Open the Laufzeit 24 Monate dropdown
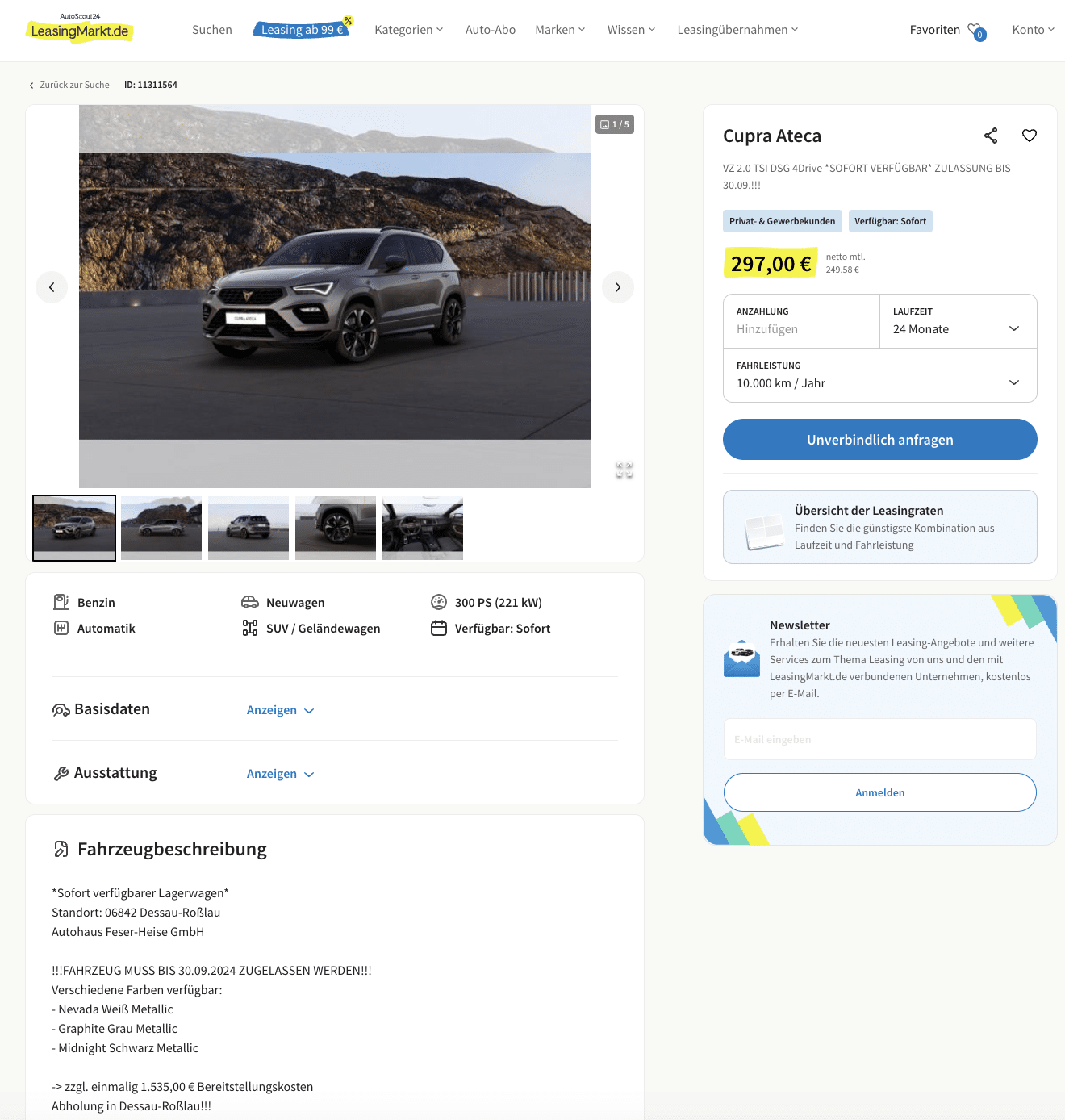Viewport: 1065px width, 1120px height. tap(958, 321)
